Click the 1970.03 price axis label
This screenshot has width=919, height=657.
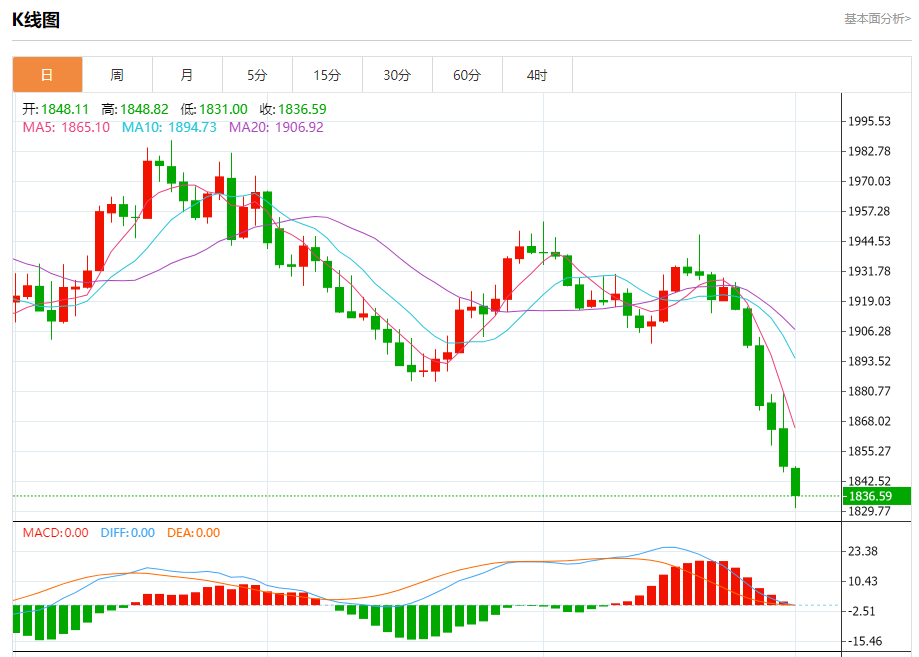870,181
